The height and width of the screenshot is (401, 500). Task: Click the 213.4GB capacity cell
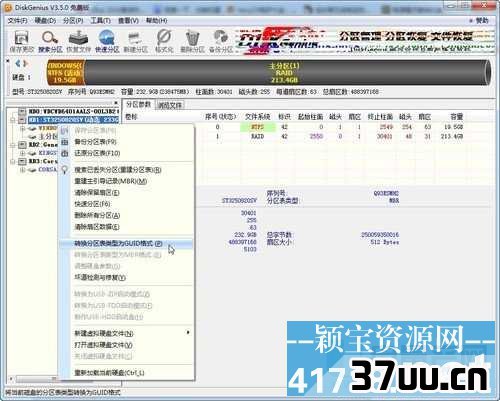pos(452,136)
